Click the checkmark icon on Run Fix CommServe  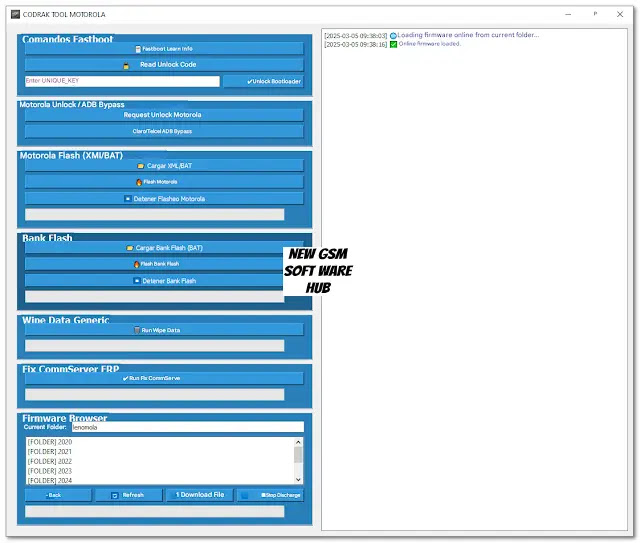pos(125,379)
